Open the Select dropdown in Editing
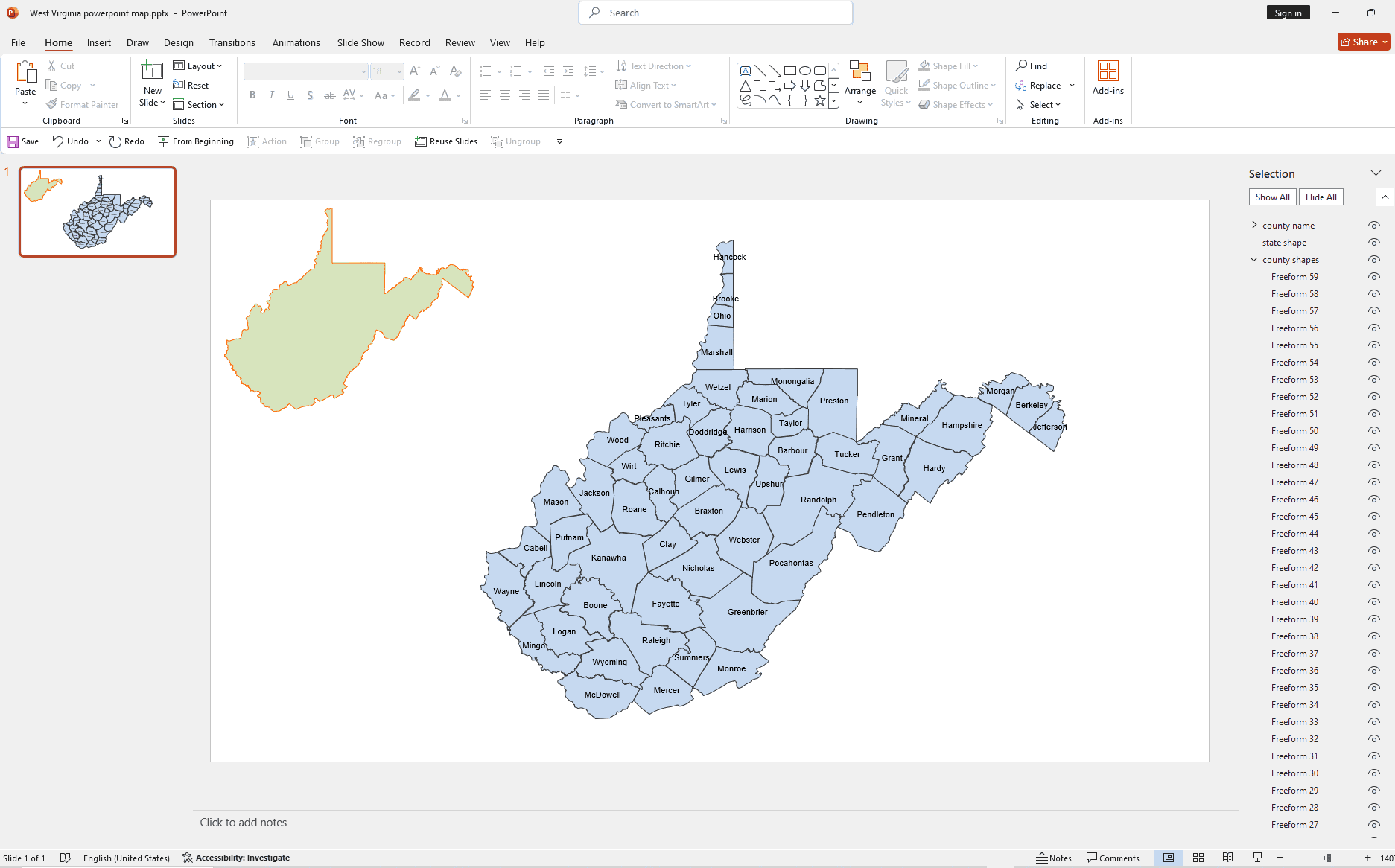1395x868 pixels. click(x=1038, y=105)
